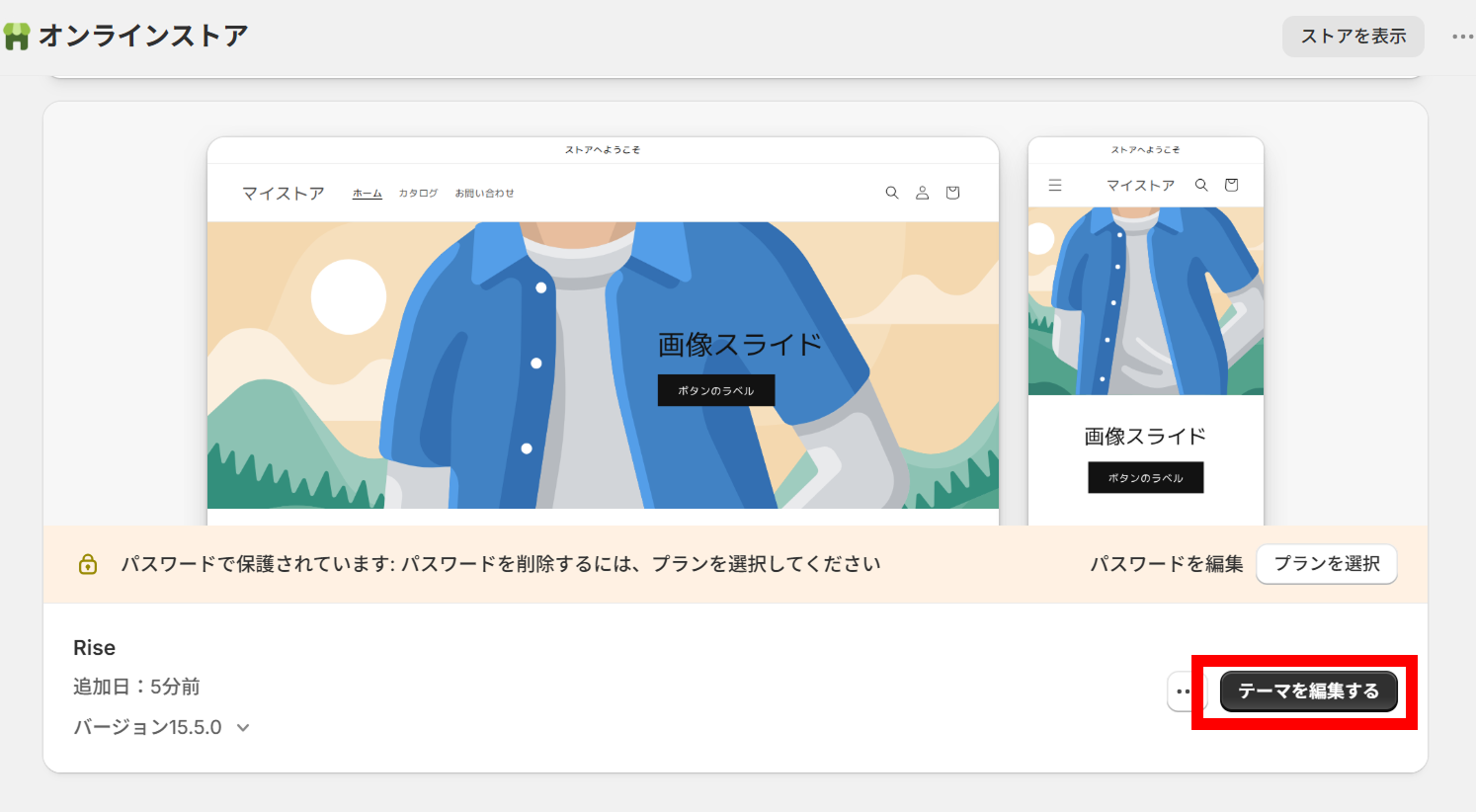Select カタログ in desktop preview navigation
The height and width of the screenshot is (812, 1476).
[418, 194]
